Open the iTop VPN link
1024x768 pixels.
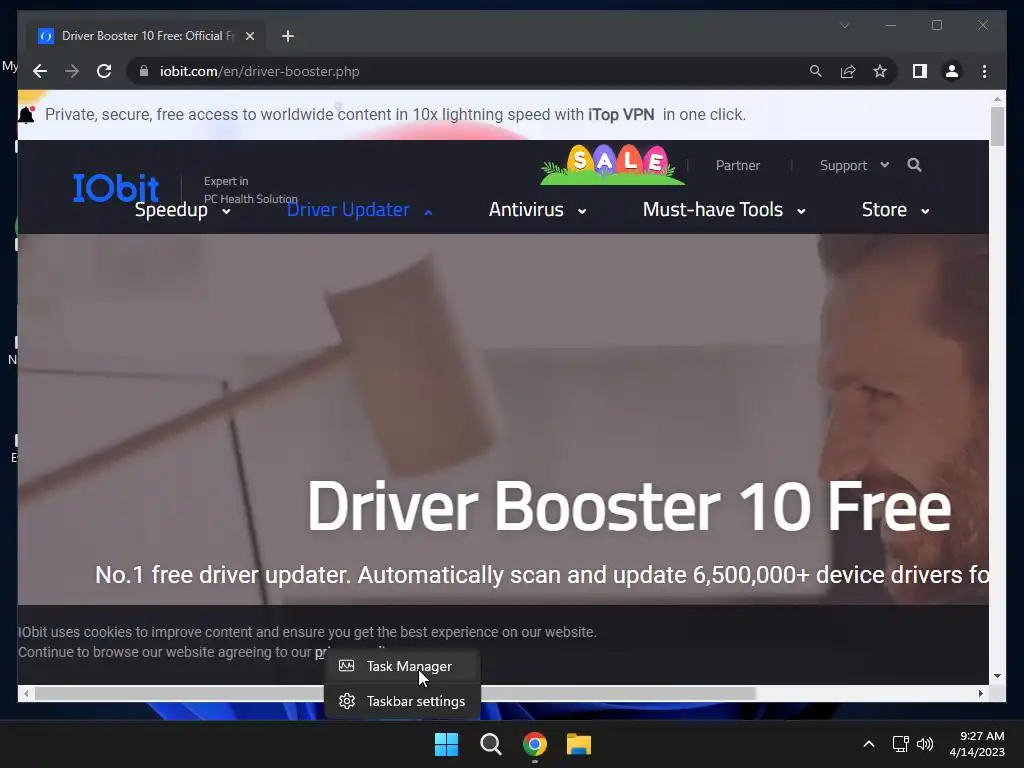coord(621,115)
